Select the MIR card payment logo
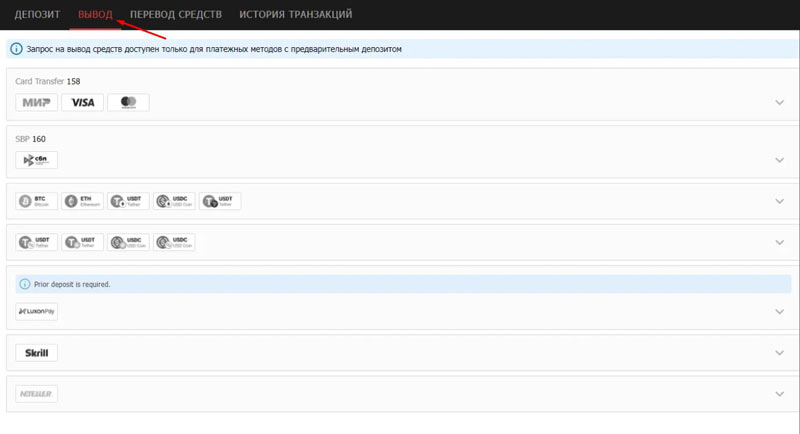Viewport: 800px width, 434px height. coord(37,102)
